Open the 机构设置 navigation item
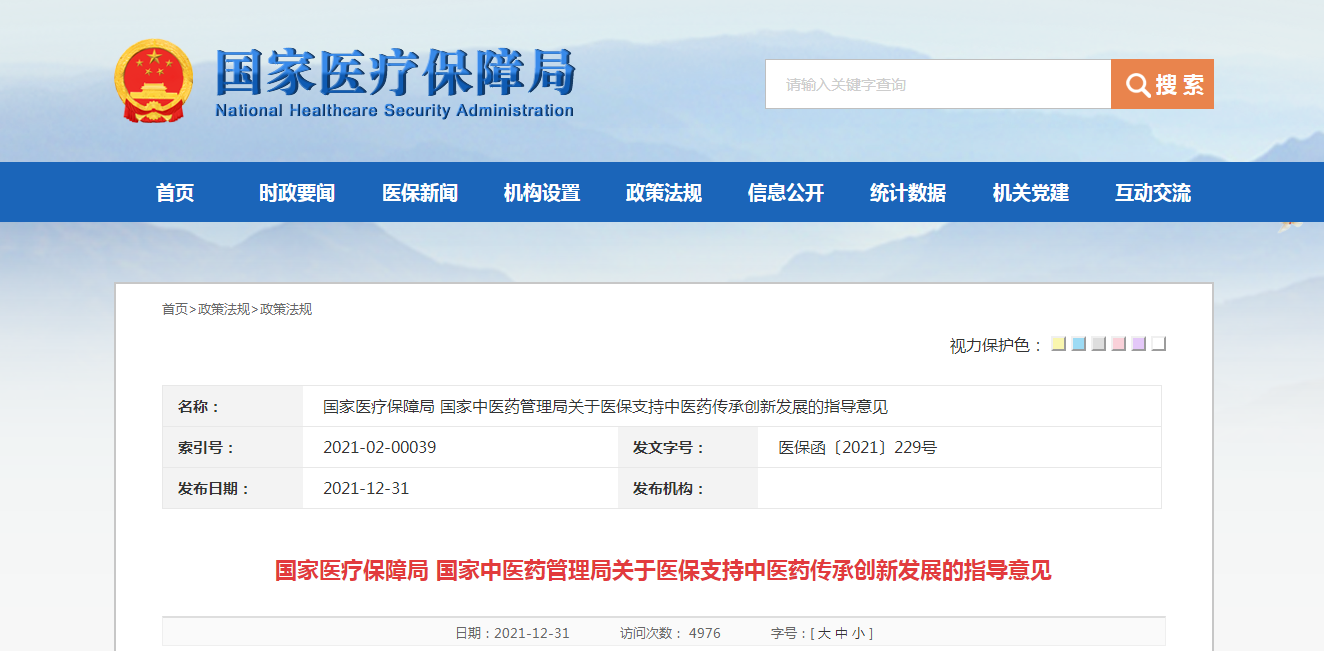Screen dimensions: 1324x651 [542, 193]
